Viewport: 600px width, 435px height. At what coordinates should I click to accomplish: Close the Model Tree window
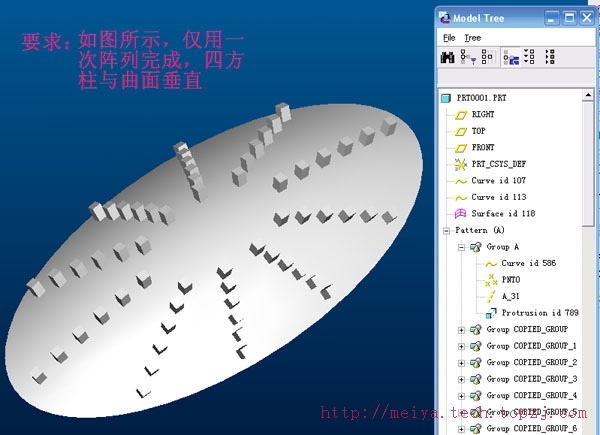(587, 18)
